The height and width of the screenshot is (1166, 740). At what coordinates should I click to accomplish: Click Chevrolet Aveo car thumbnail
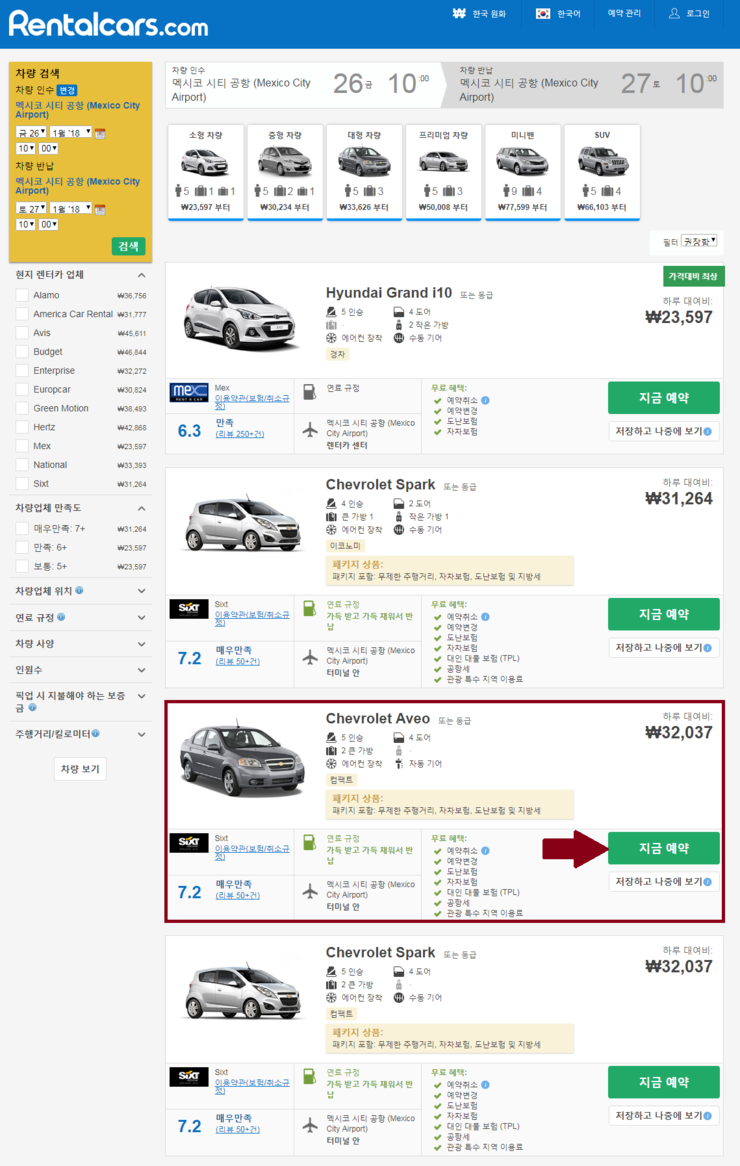click(x=242, y=758)
